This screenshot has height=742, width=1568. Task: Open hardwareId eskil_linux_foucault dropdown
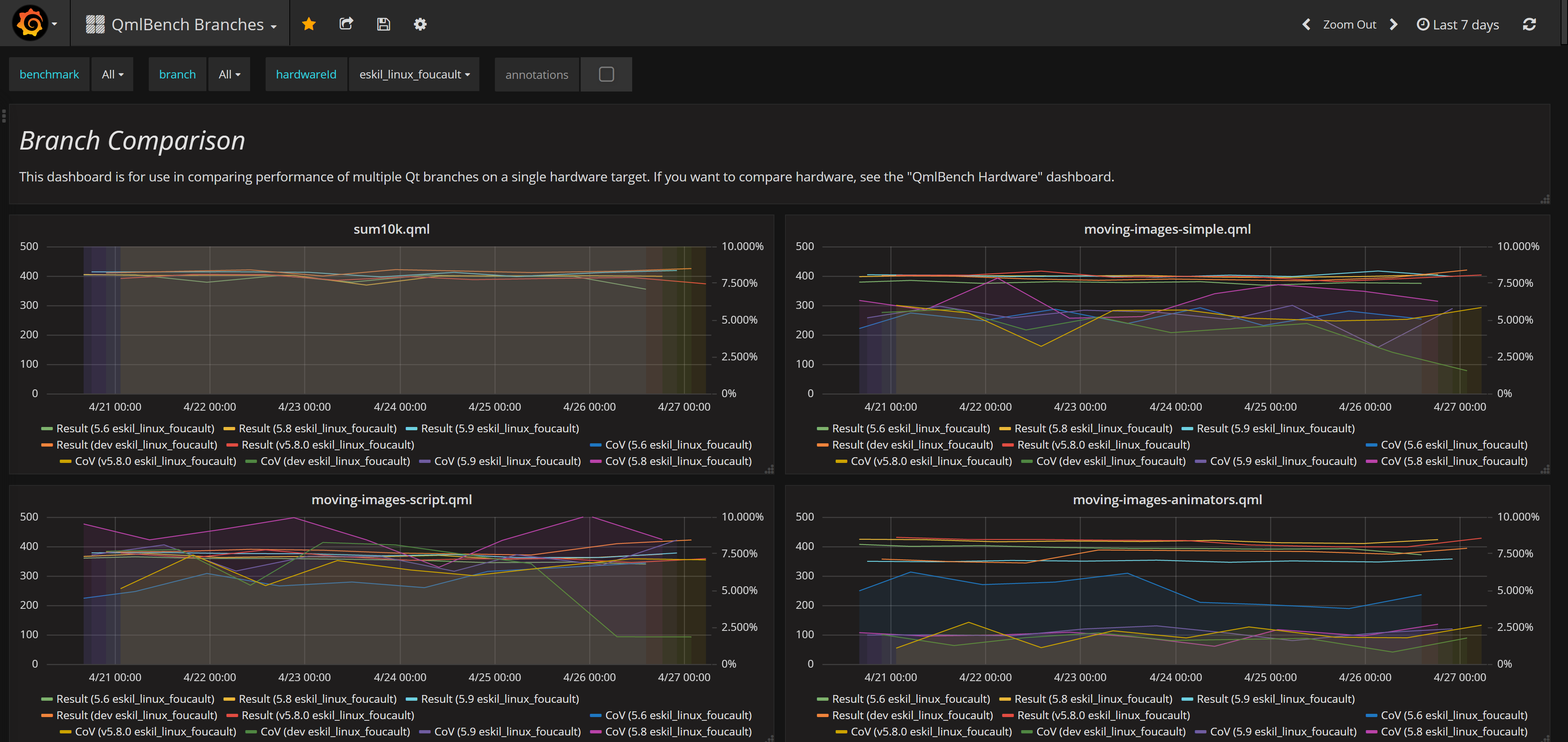click(414, 74)
